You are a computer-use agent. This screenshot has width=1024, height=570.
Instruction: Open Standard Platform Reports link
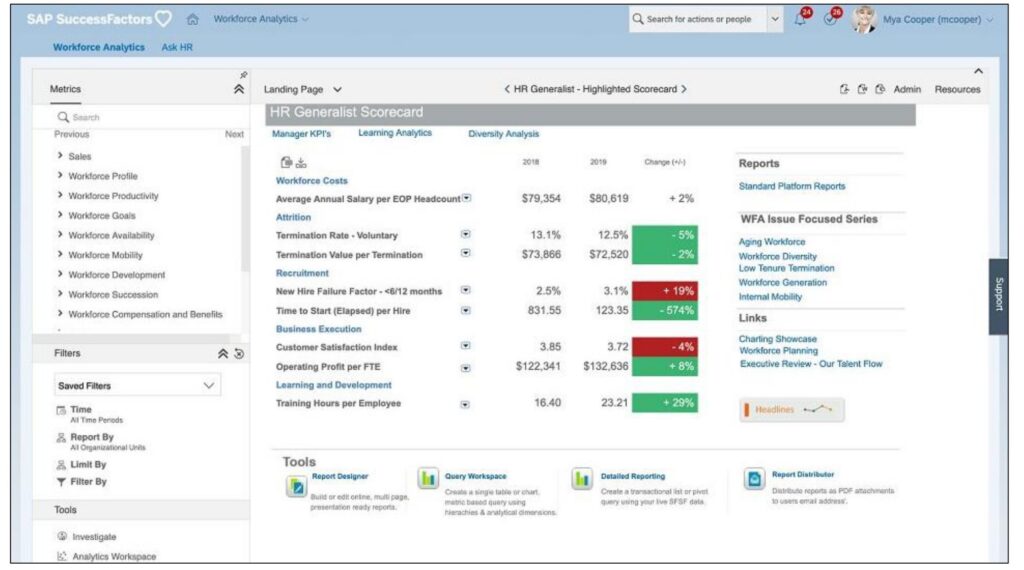792,186
